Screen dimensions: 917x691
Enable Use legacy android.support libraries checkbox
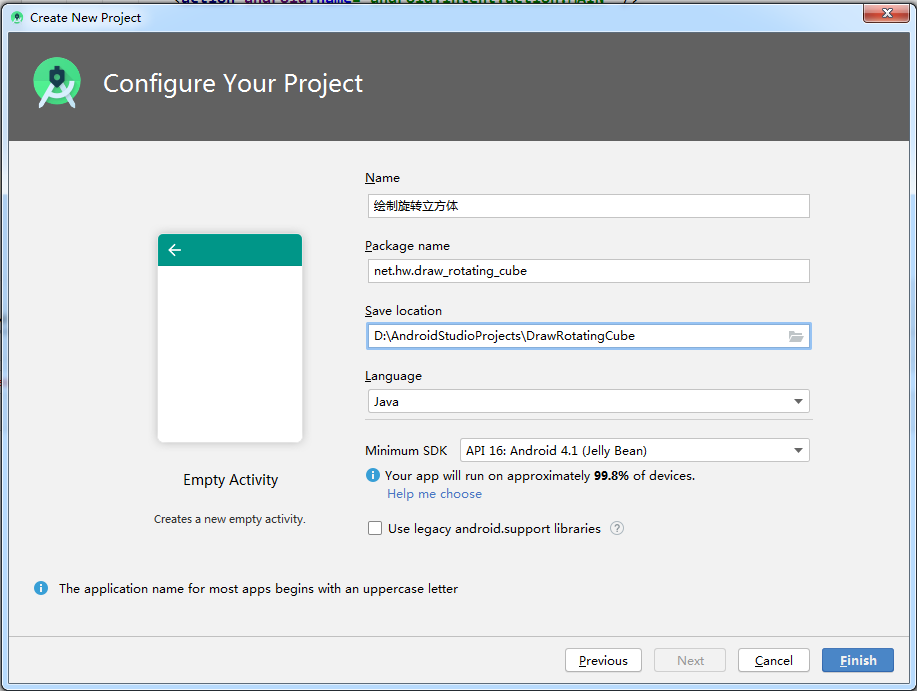(375, 528)
